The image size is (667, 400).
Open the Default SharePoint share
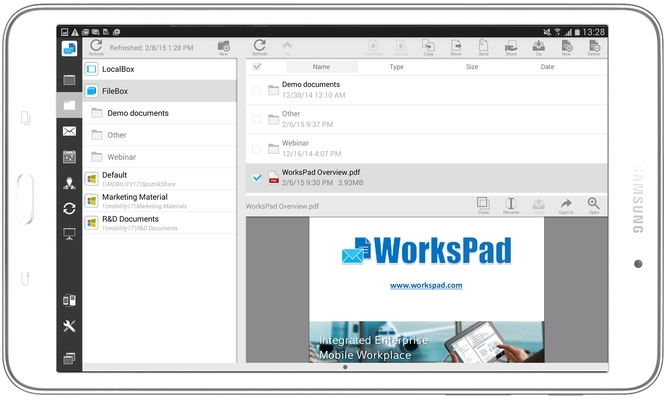point(160,179)
